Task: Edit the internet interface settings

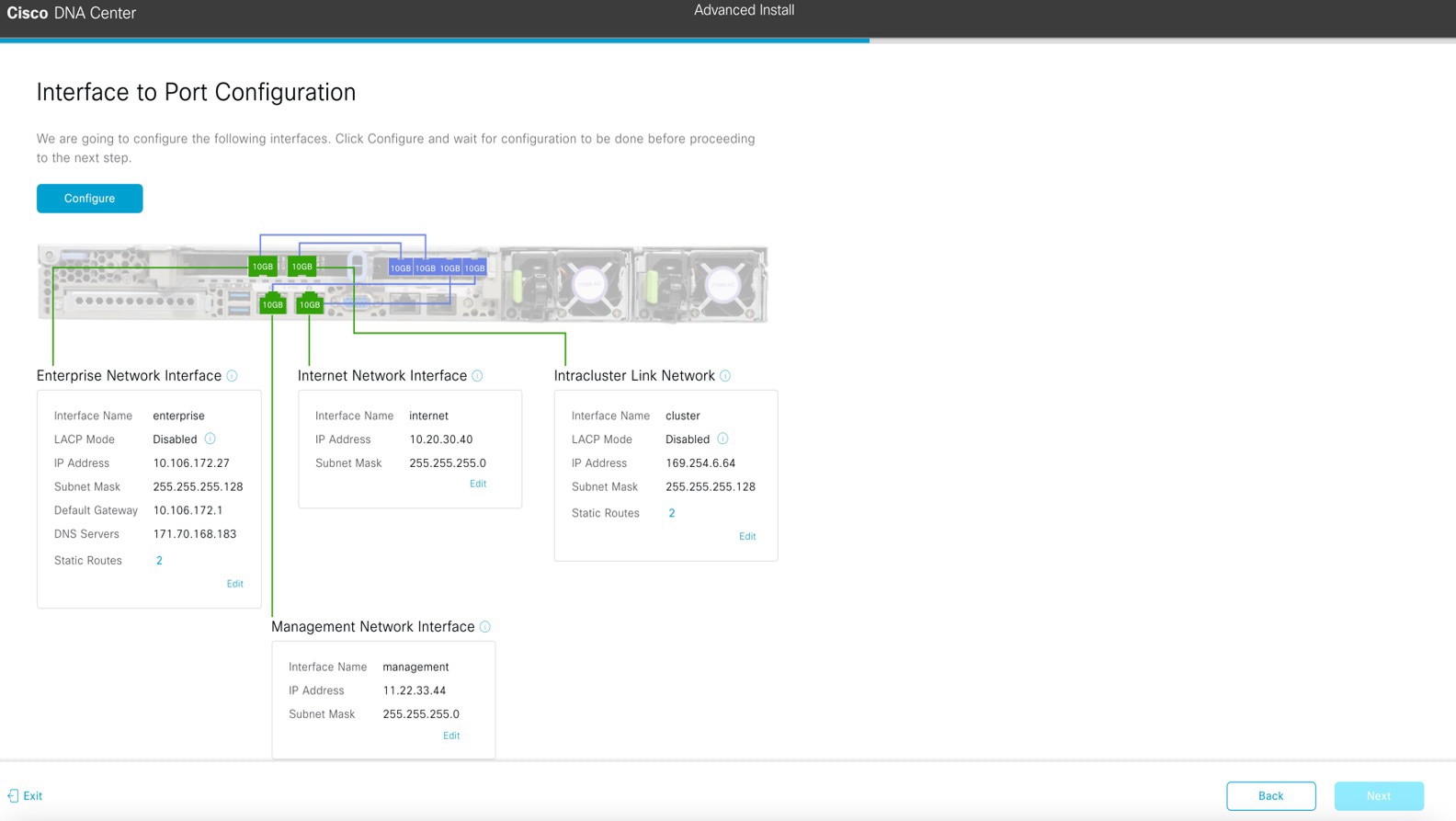Action: click(x=478, y=484)
